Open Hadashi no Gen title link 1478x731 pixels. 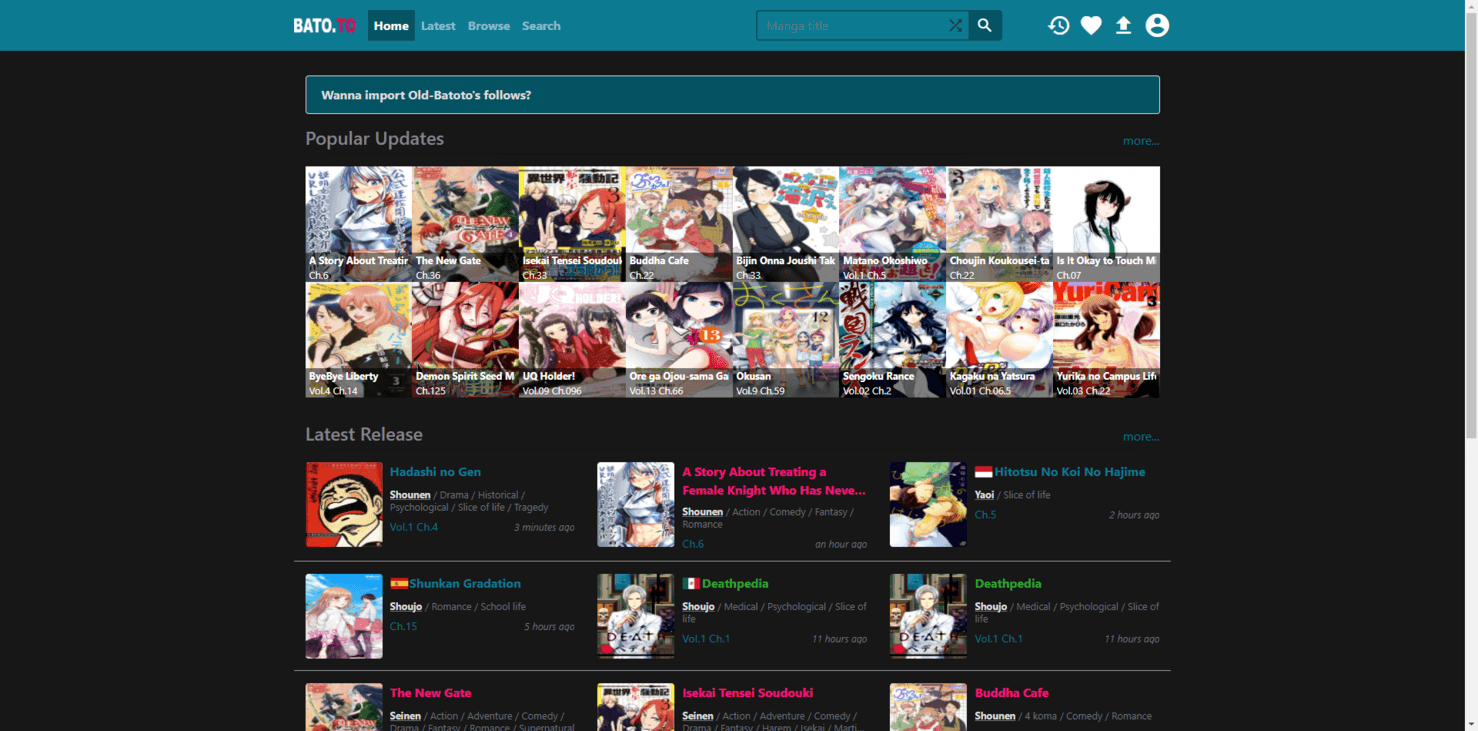click(435, 472)
